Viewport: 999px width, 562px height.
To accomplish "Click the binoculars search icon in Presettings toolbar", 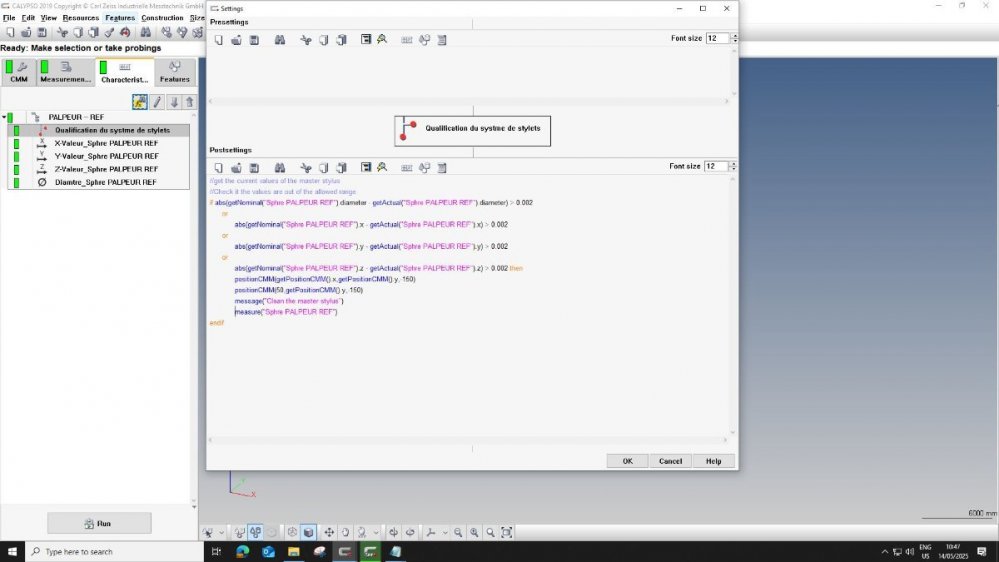I will 280,40.
